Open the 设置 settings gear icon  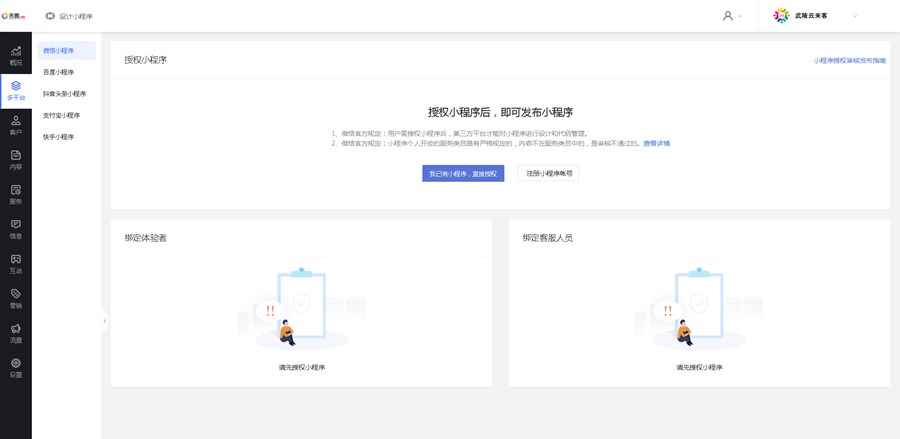16,368
